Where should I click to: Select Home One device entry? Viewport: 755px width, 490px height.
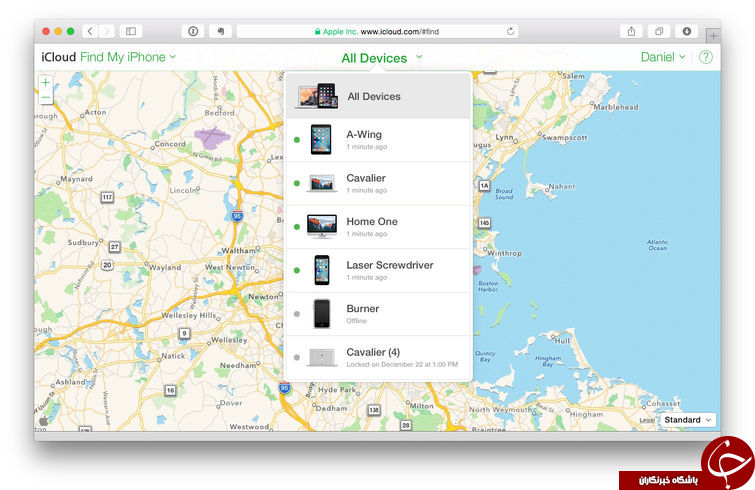coord(378,227)
